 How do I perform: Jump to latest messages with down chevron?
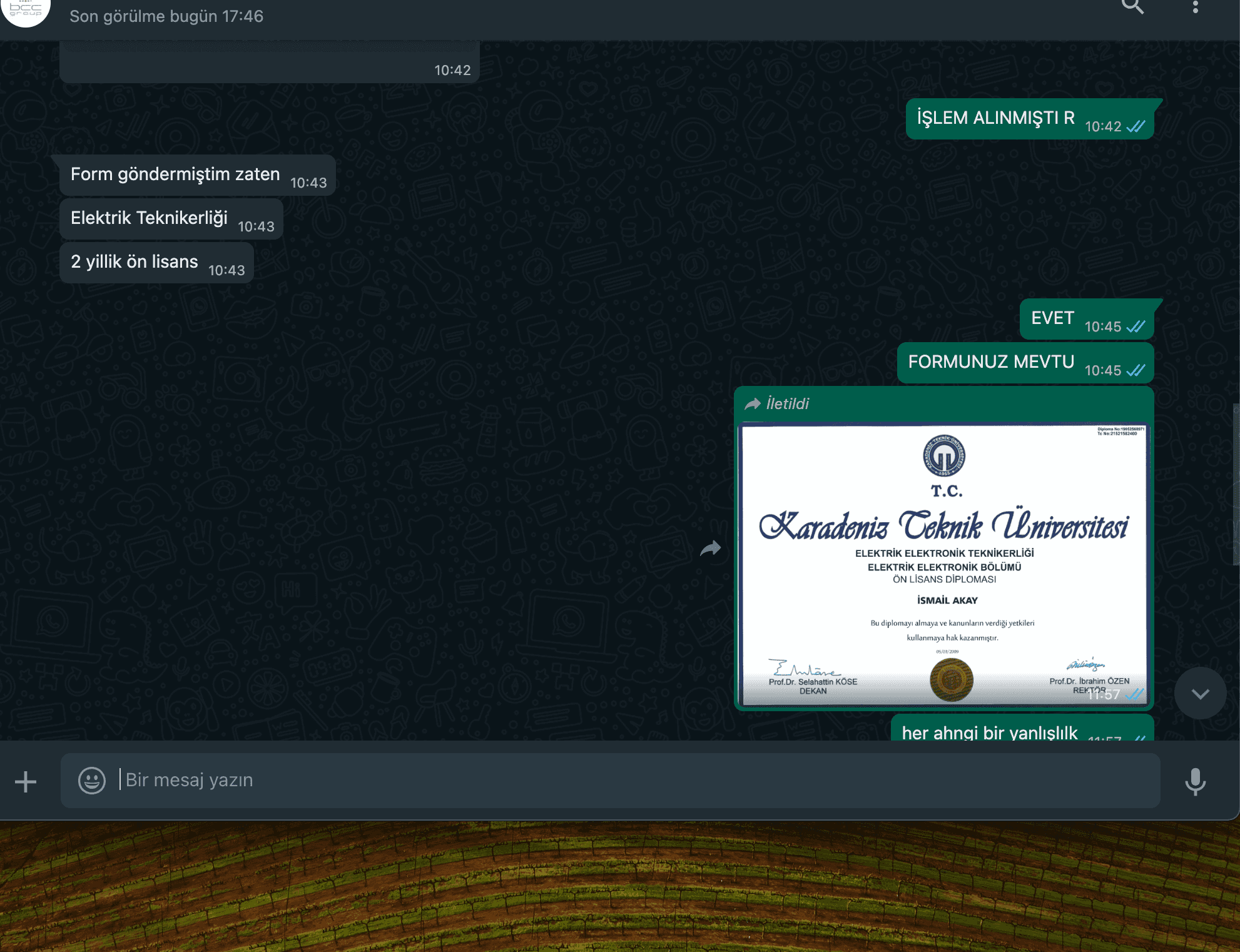coord(1200,693)
